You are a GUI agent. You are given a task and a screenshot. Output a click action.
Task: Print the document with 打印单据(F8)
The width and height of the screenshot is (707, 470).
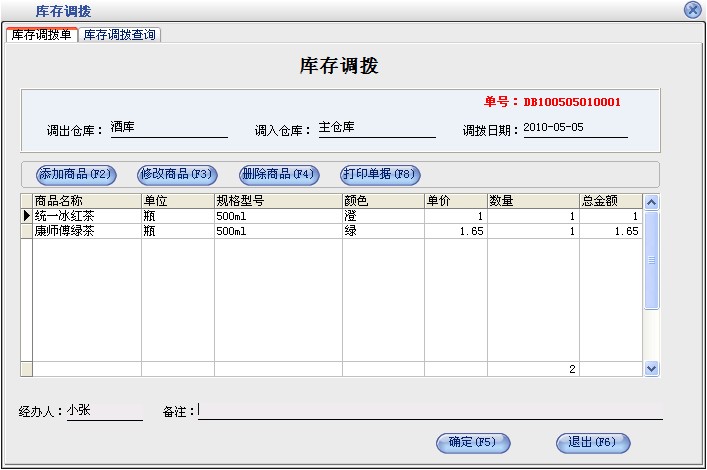click(380, 175)
